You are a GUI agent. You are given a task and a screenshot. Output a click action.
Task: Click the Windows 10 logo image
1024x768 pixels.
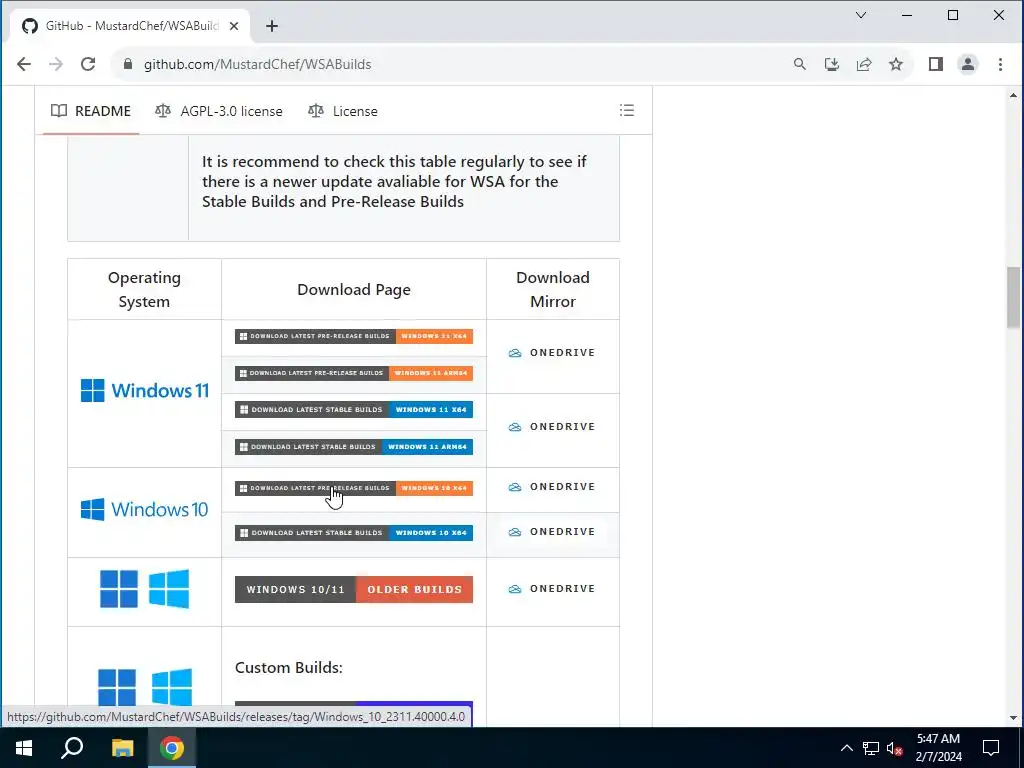click(x=144, y=509)
